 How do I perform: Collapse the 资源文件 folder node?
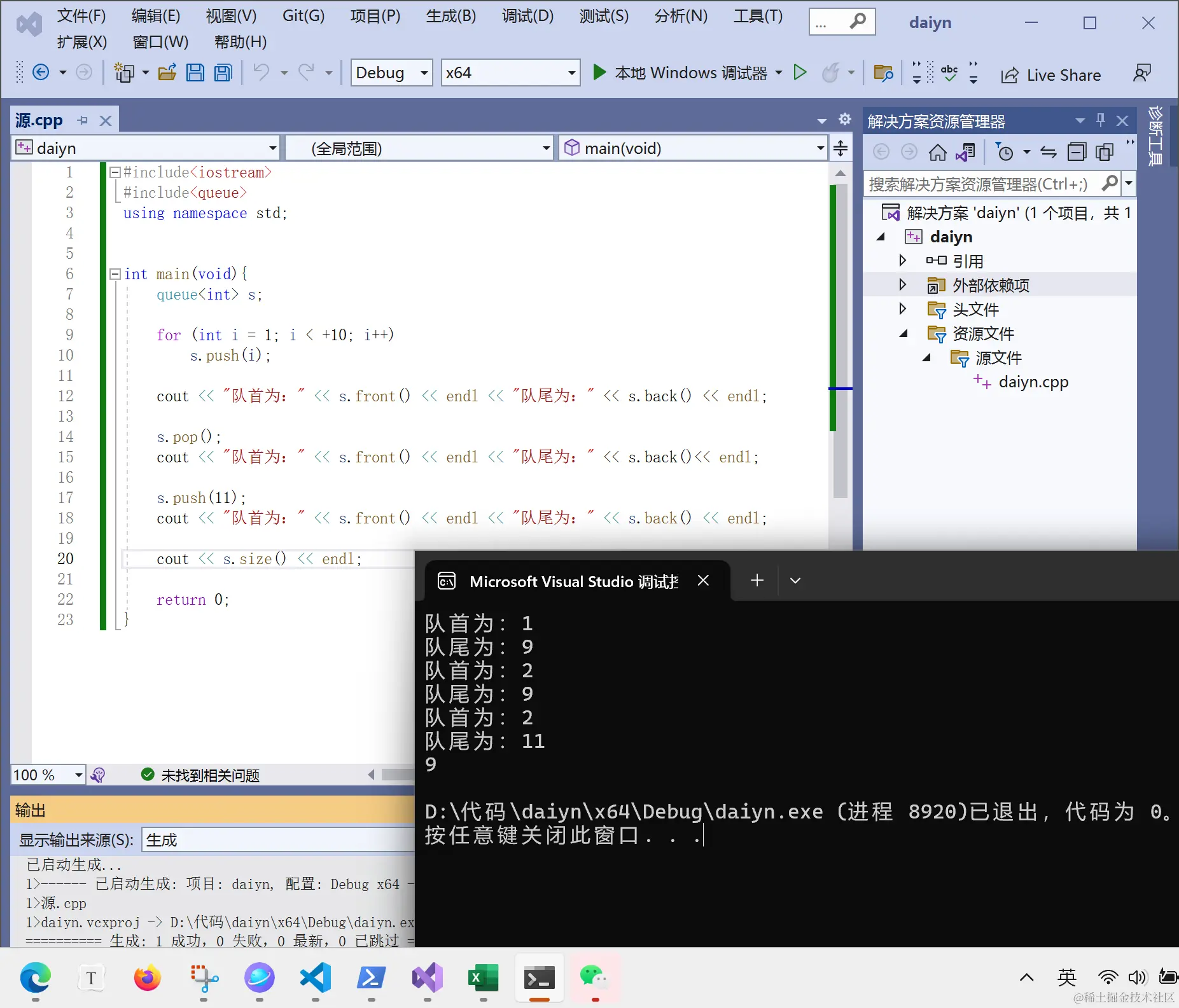click(x=903, y=333)
